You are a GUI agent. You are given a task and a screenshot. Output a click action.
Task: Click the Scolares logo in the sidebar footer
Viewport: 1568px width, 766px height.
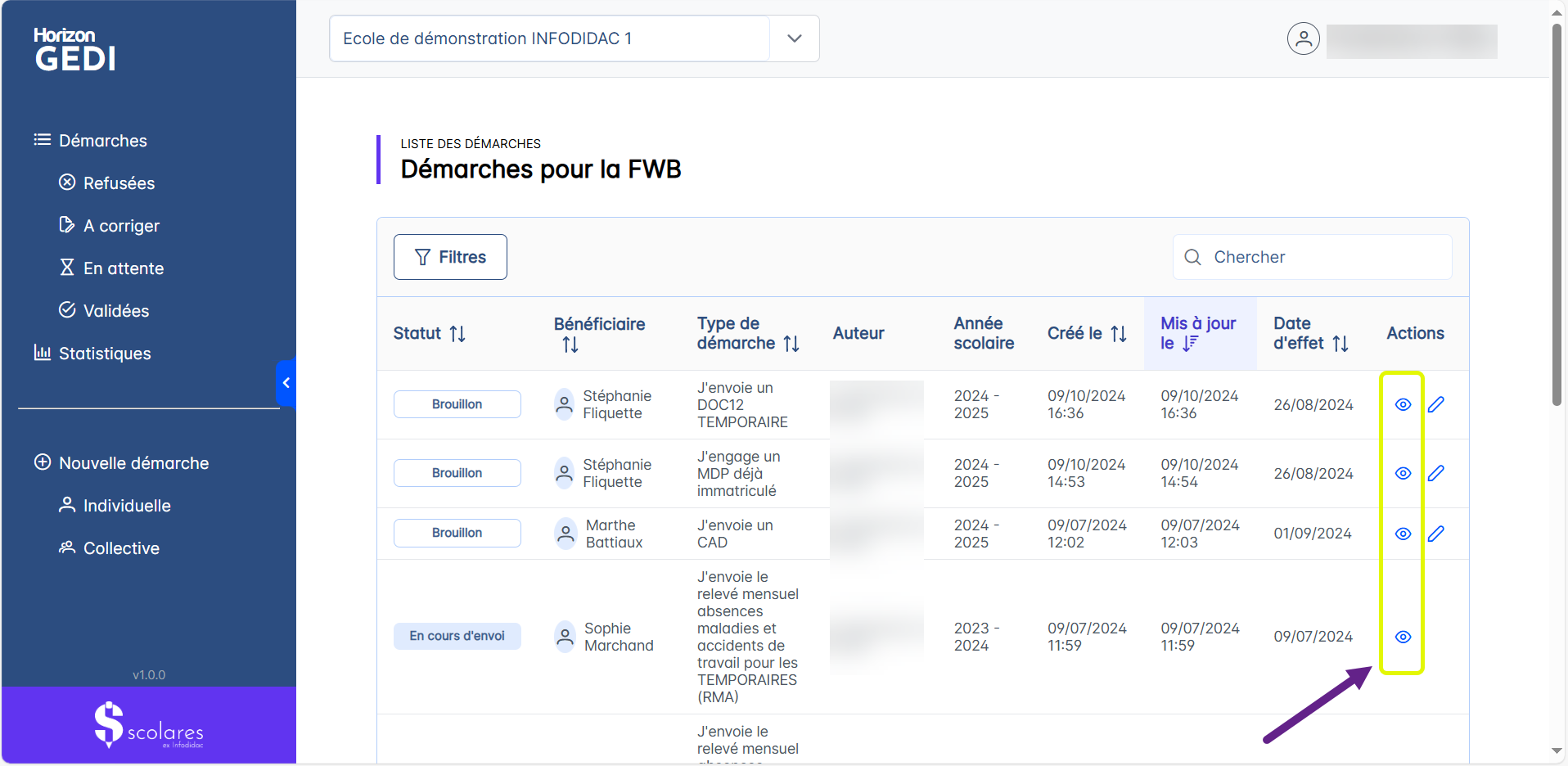(149, 725)
